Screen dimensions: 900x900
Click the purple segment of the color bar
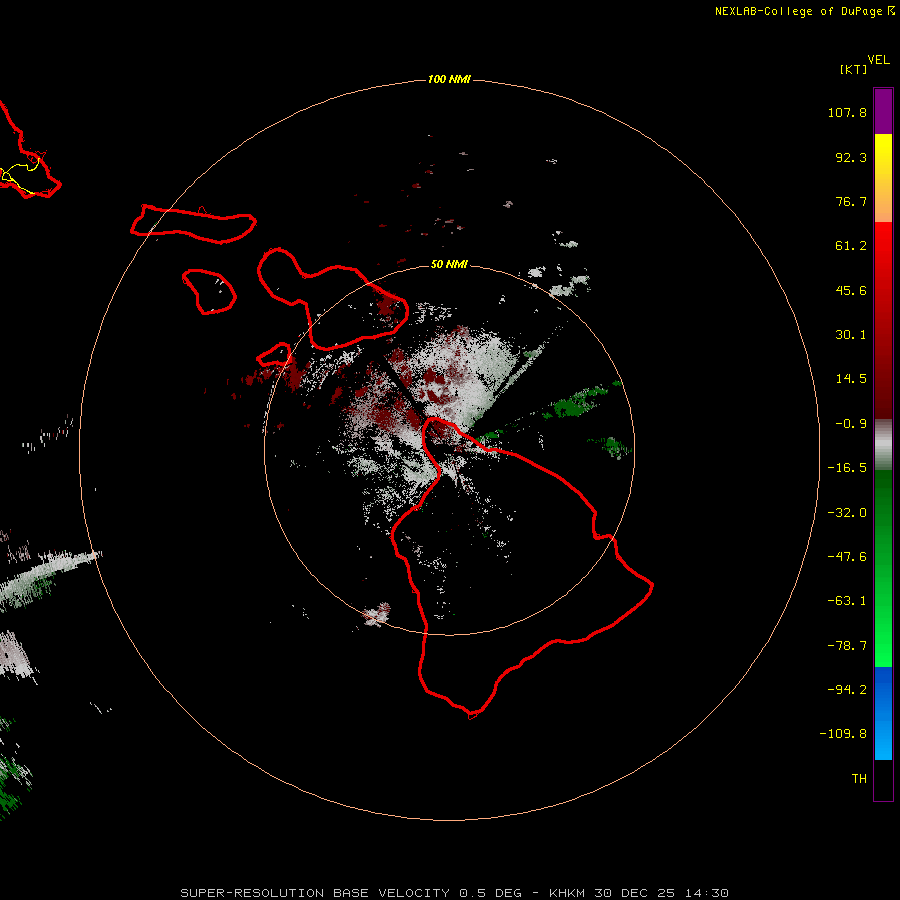tap(883, 111)
